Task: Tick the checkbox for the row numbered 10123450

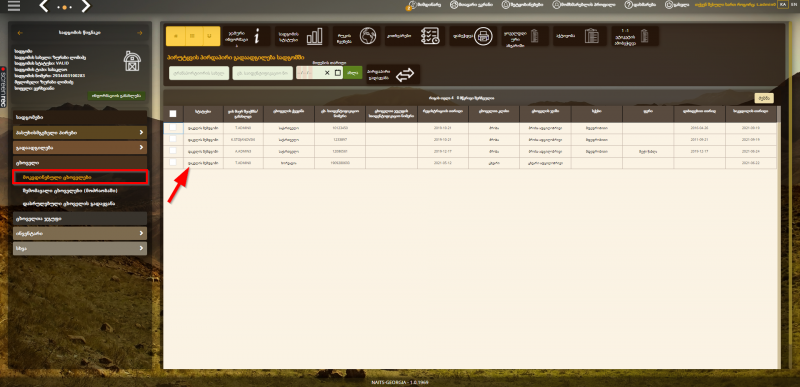Action: pos(172,127)
